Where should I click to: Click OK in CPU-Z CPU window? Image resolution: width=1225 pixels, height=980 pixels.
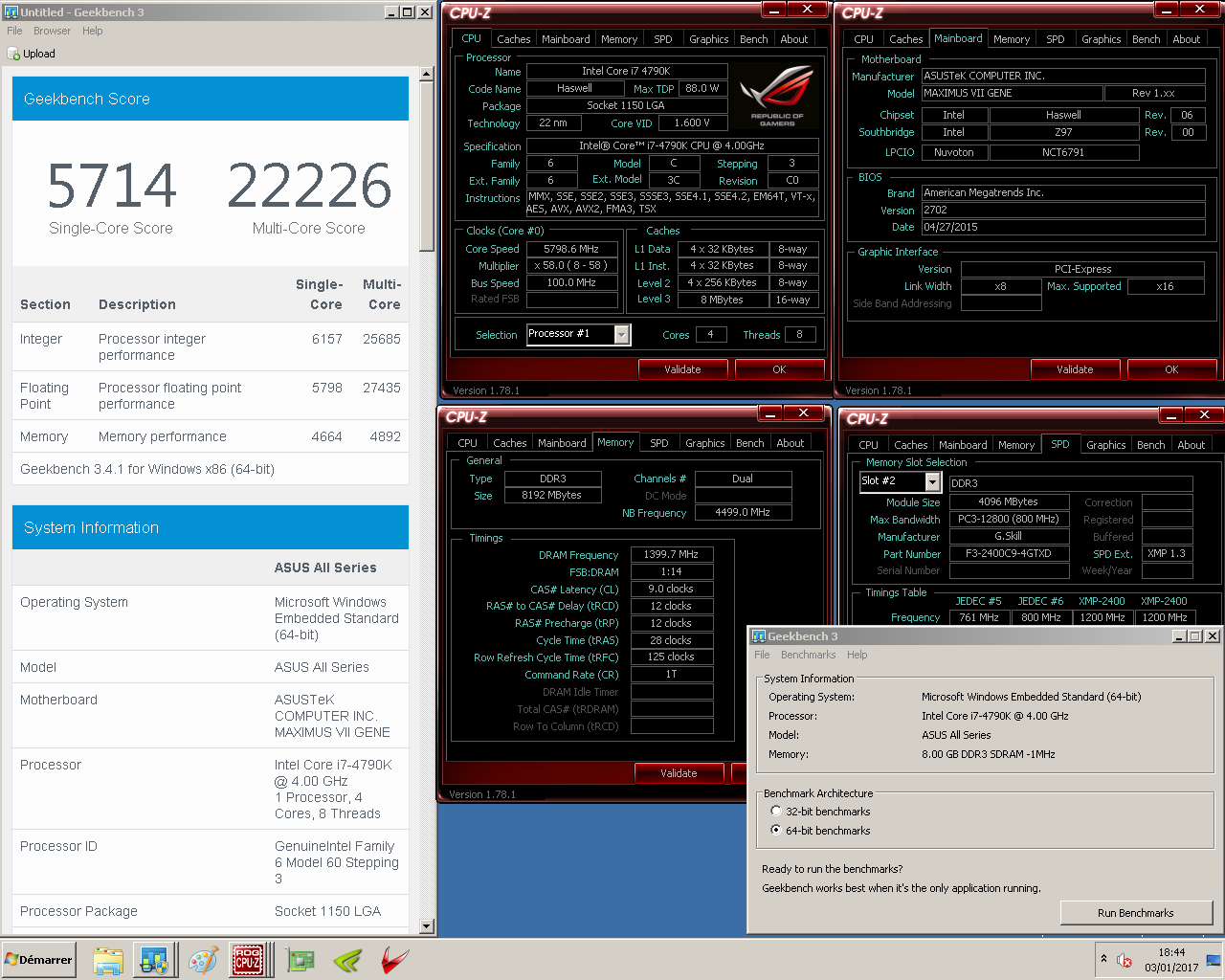779,369
